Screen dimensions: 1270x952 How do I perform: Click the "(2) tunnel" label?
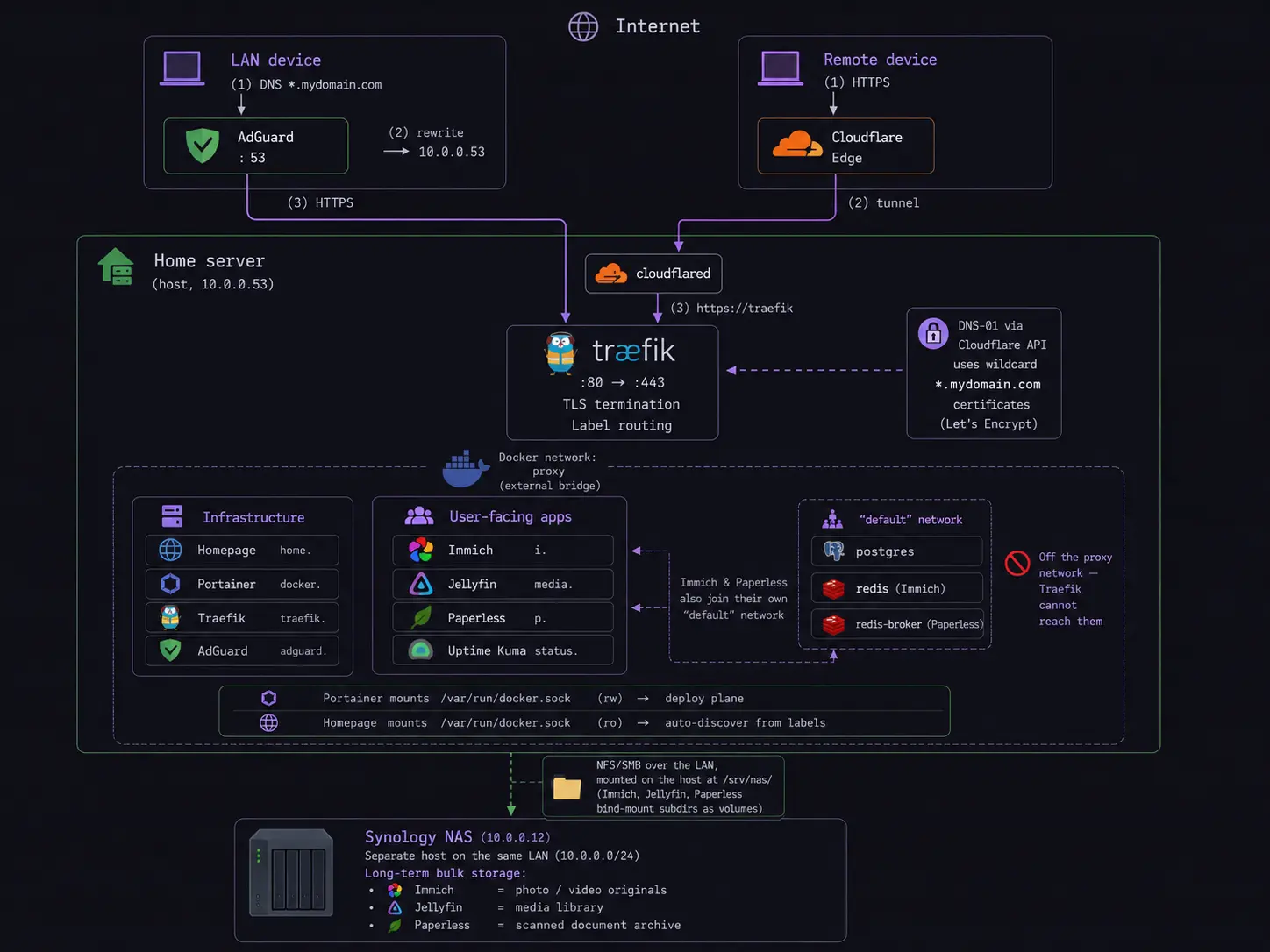click(883, 202)
